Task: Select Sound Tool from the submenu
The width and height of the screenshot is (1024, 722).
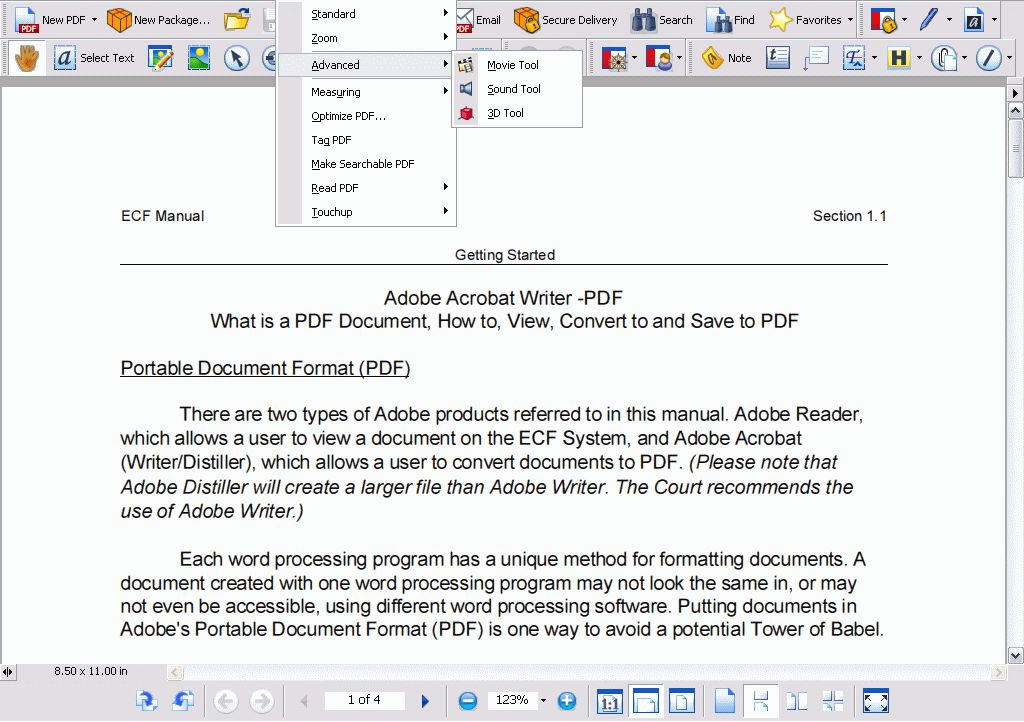Action: [517, 89]
